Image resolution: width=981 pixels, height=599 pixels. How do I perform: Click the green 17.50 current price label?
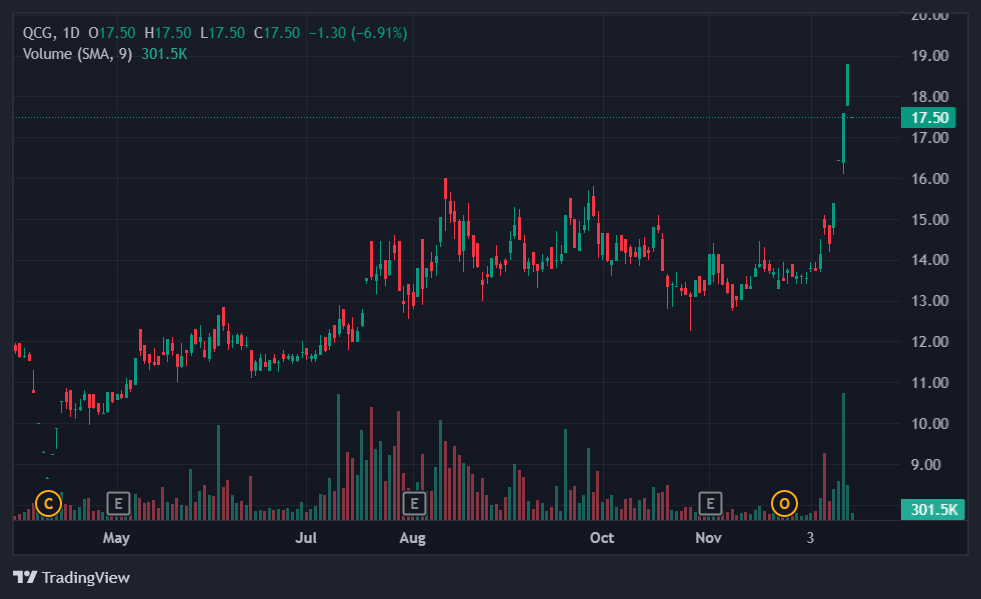coord(928,118)
